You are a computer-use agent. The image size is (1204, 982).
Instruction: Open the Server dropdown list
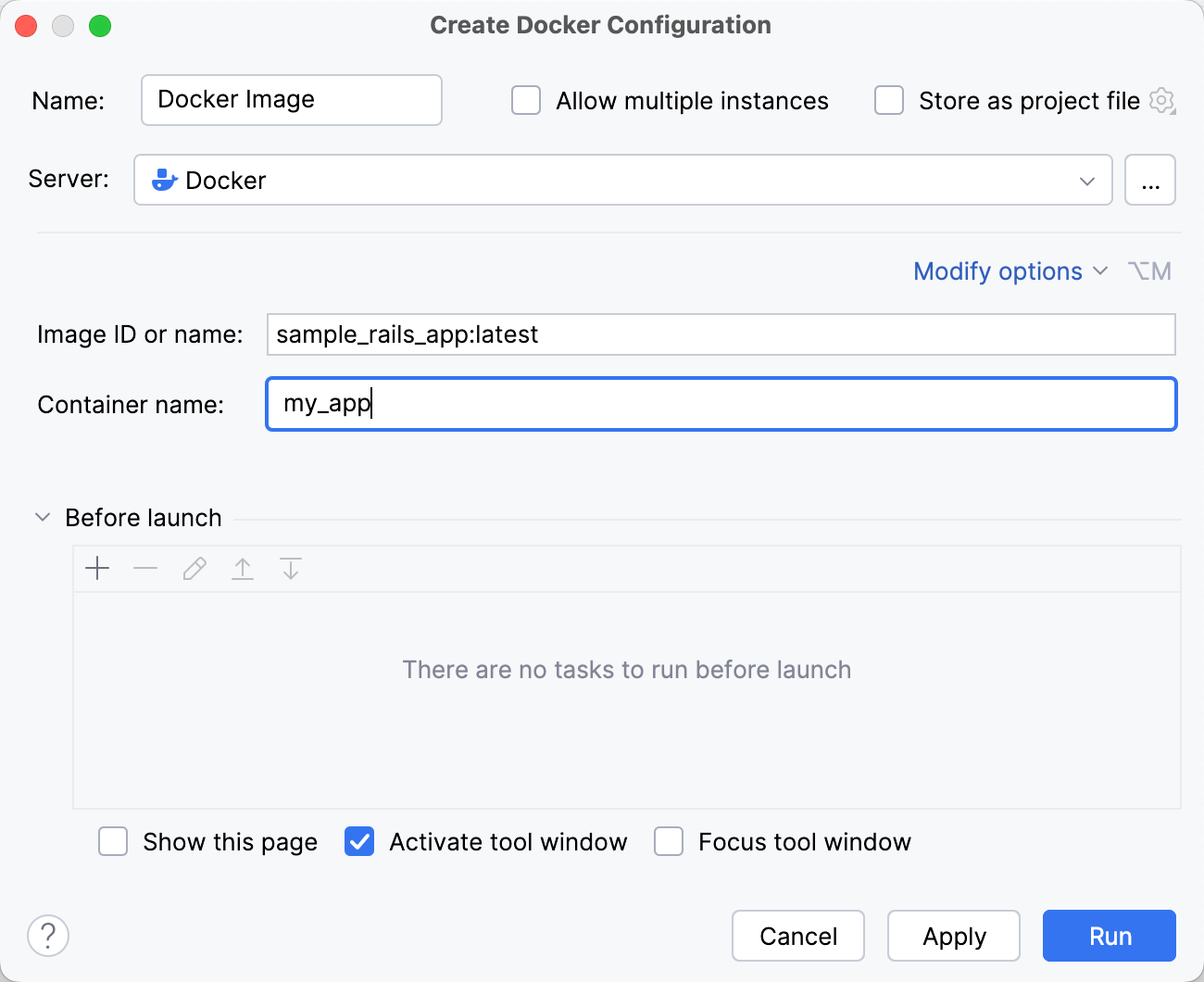click(x=1087, y=181)
